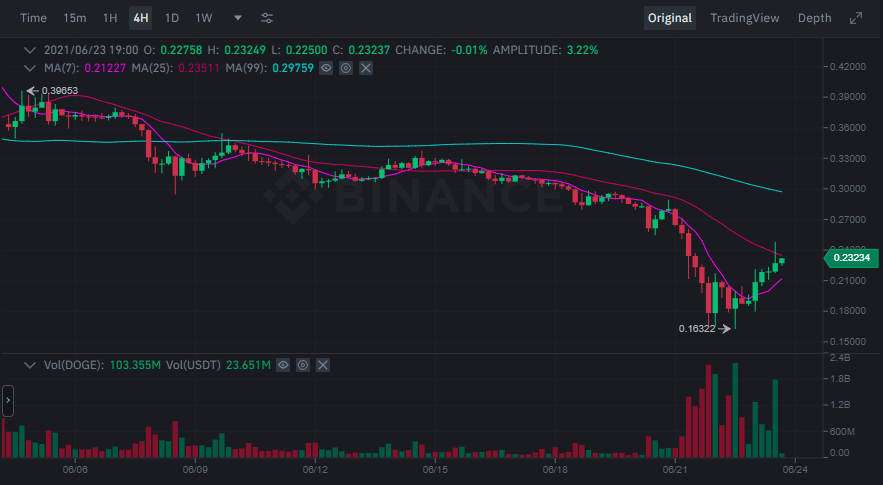
Task: Choose the 1W timeframe
Action: coord(204,18)
